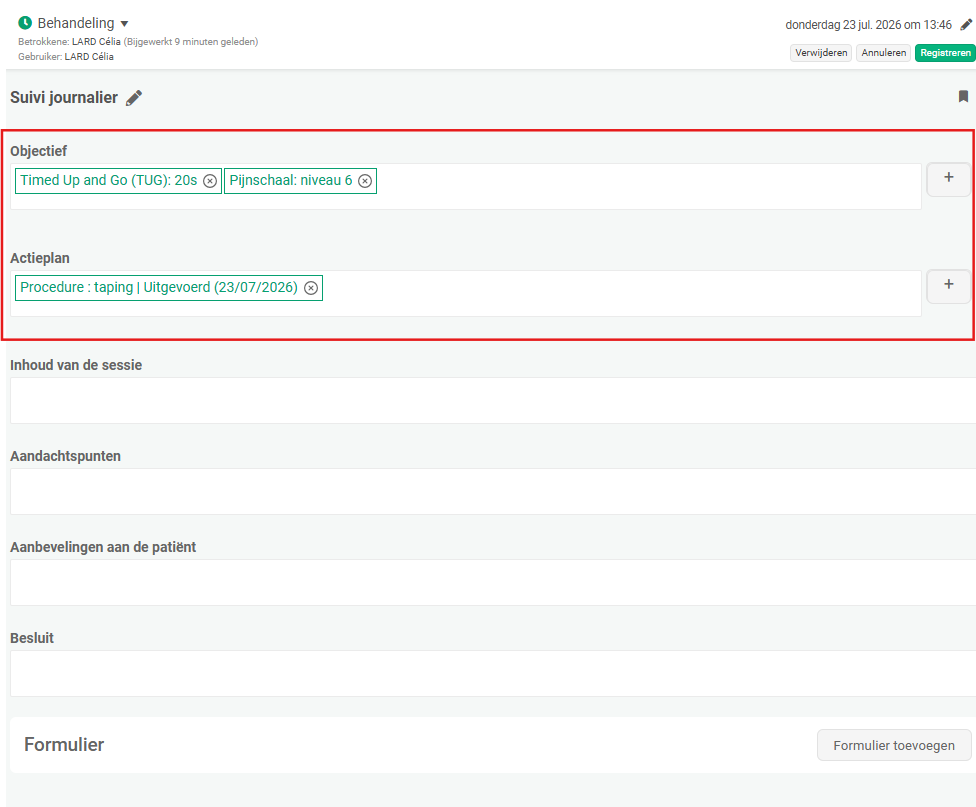Remove the Procedure taping tag
Viewport: 976px width, 807px height.
tap(311, 288)
